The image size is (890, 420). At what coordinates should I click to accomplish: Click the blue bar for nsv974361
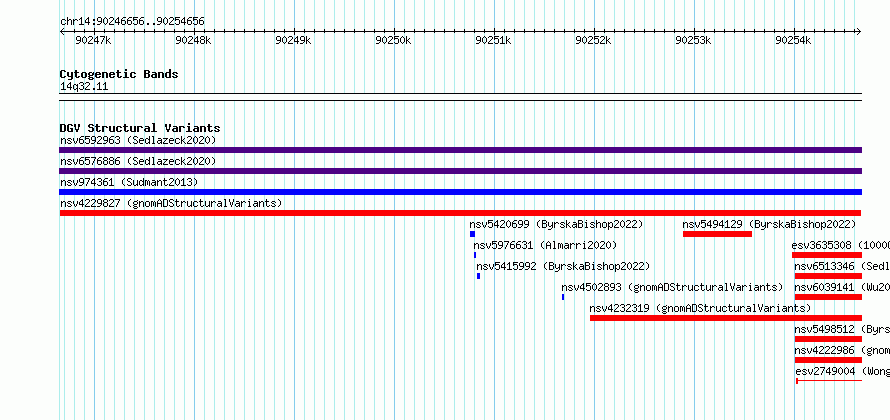click(460, 192)
